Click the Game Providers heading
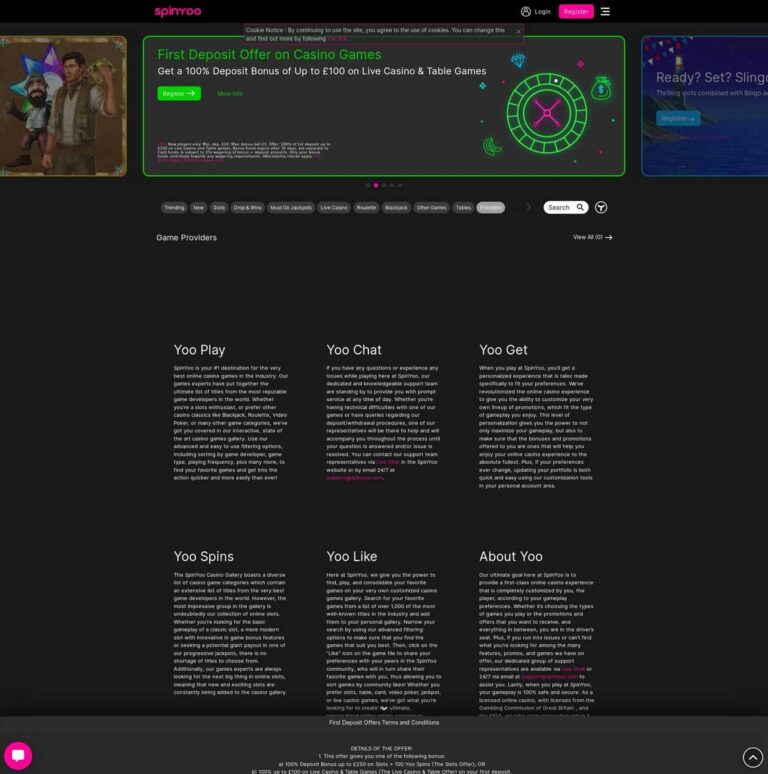The image size is (768, 774). click(x=187, y=237)
